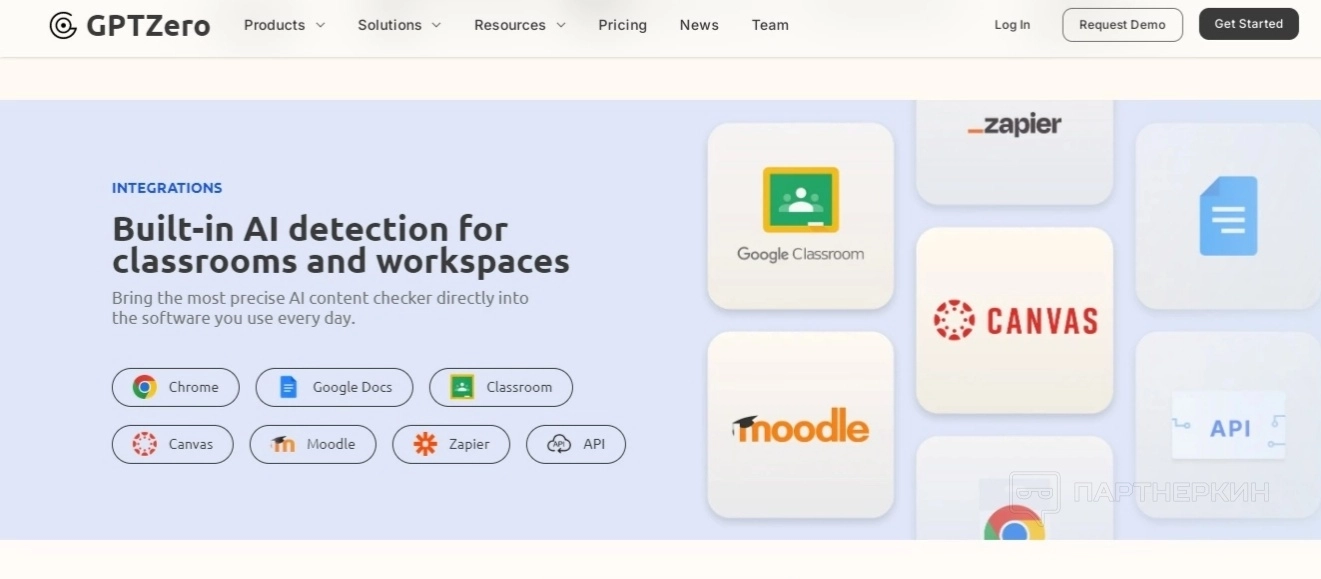Click the Moodle logo card
Viewport: 1321px width, 579px height.
point(801,425)
